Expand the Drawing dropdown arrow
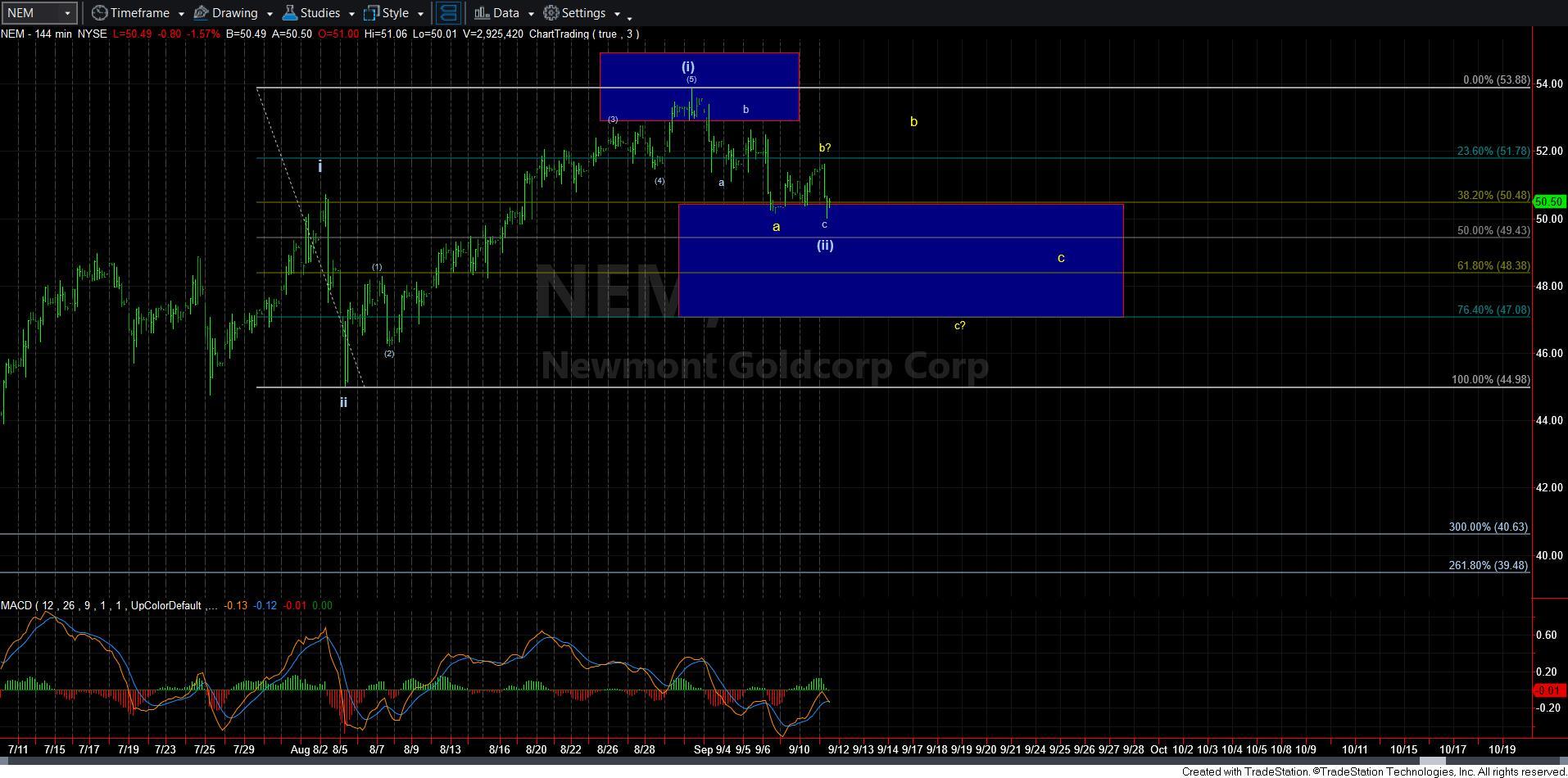 tap(269, 14)
